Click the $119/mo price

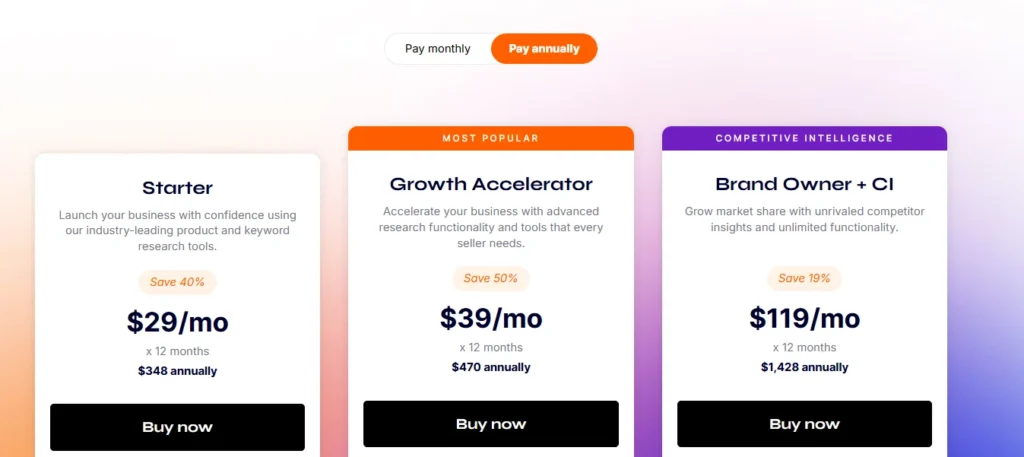pyautogui.click(x=804, y=318)
